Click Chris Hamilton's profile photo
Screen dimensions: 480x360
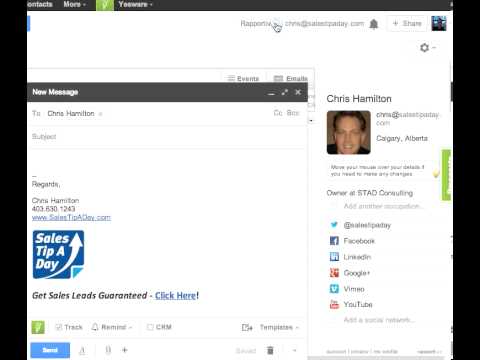pos(349,133)
